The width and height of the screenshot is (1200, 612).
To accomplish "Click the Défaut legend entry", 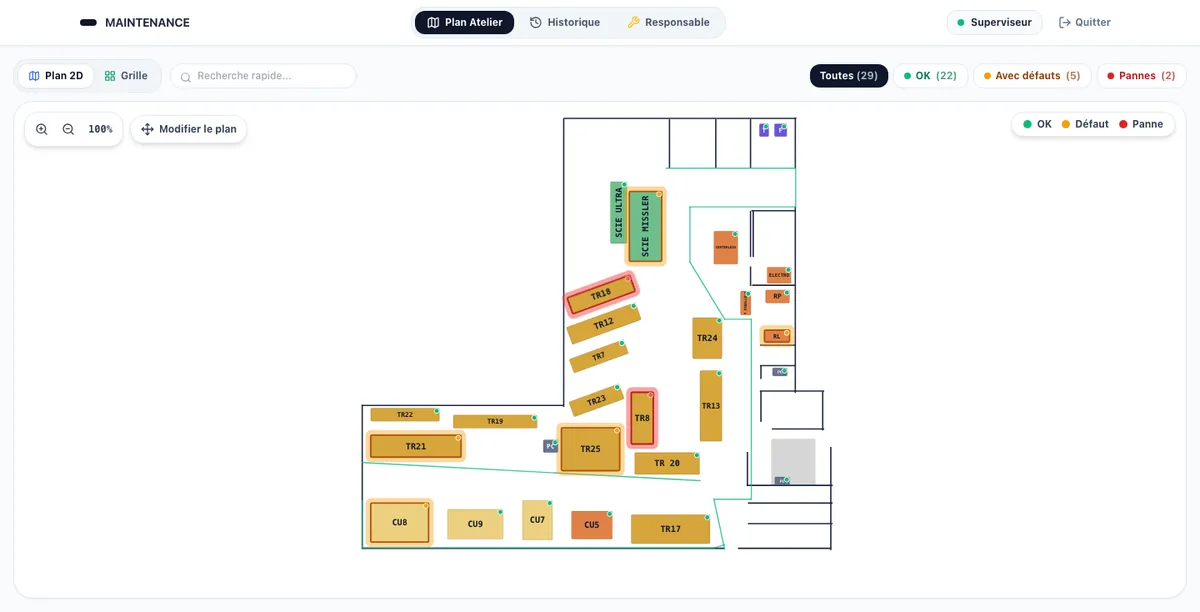I will 1085,124.
